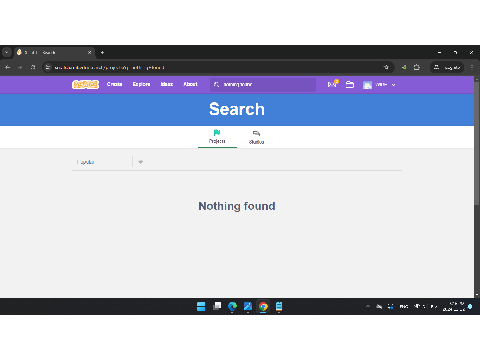480x360 pixels.
Task: Bookmark this page with star icon
Action: pos(386,67)
